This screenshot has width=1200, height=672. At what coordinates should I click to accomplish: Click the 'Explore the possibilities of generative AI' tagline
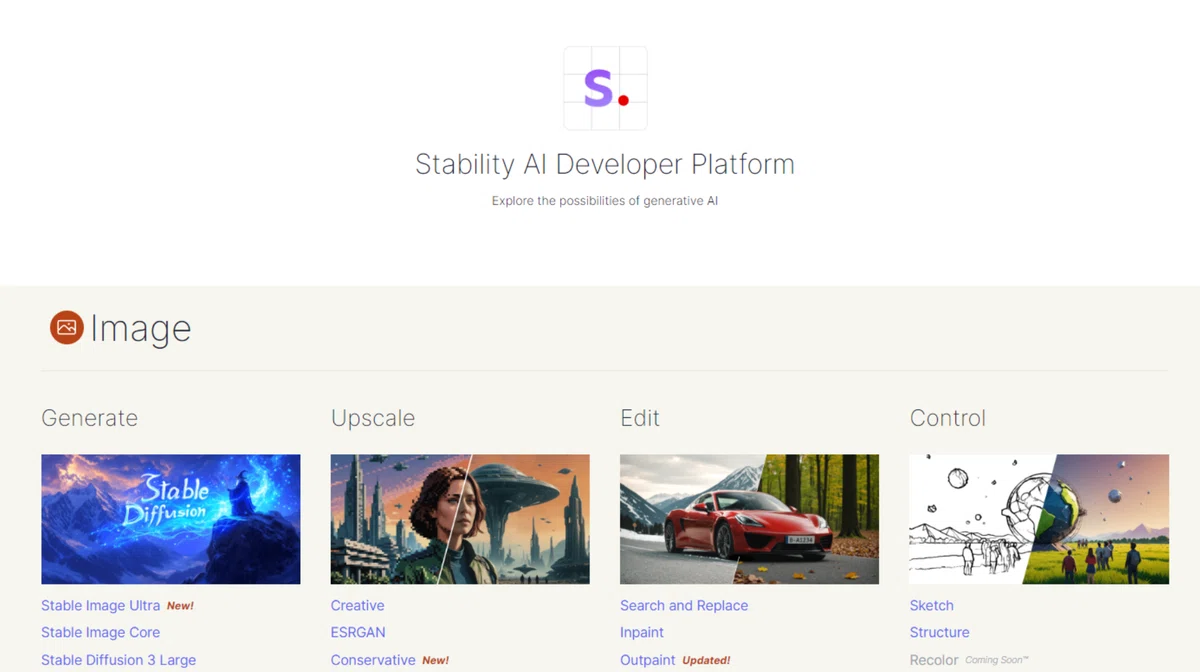point(605,201)
